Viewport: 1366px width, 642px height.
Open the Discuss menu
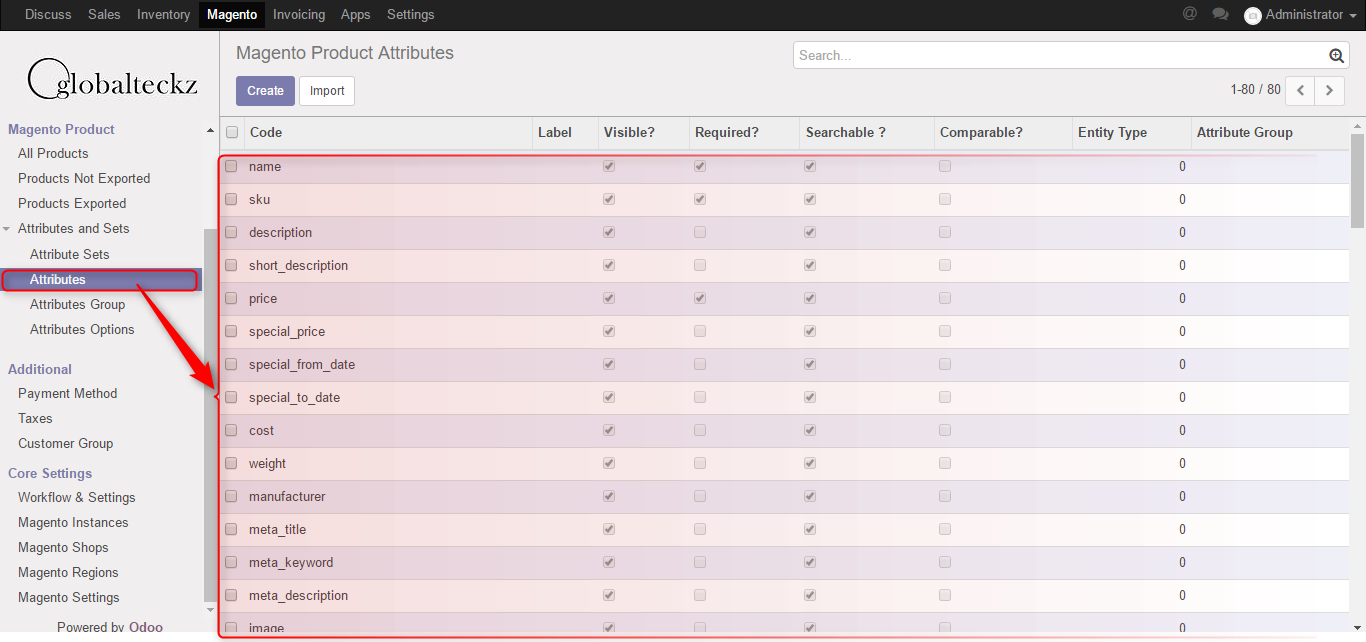(48, 14)
